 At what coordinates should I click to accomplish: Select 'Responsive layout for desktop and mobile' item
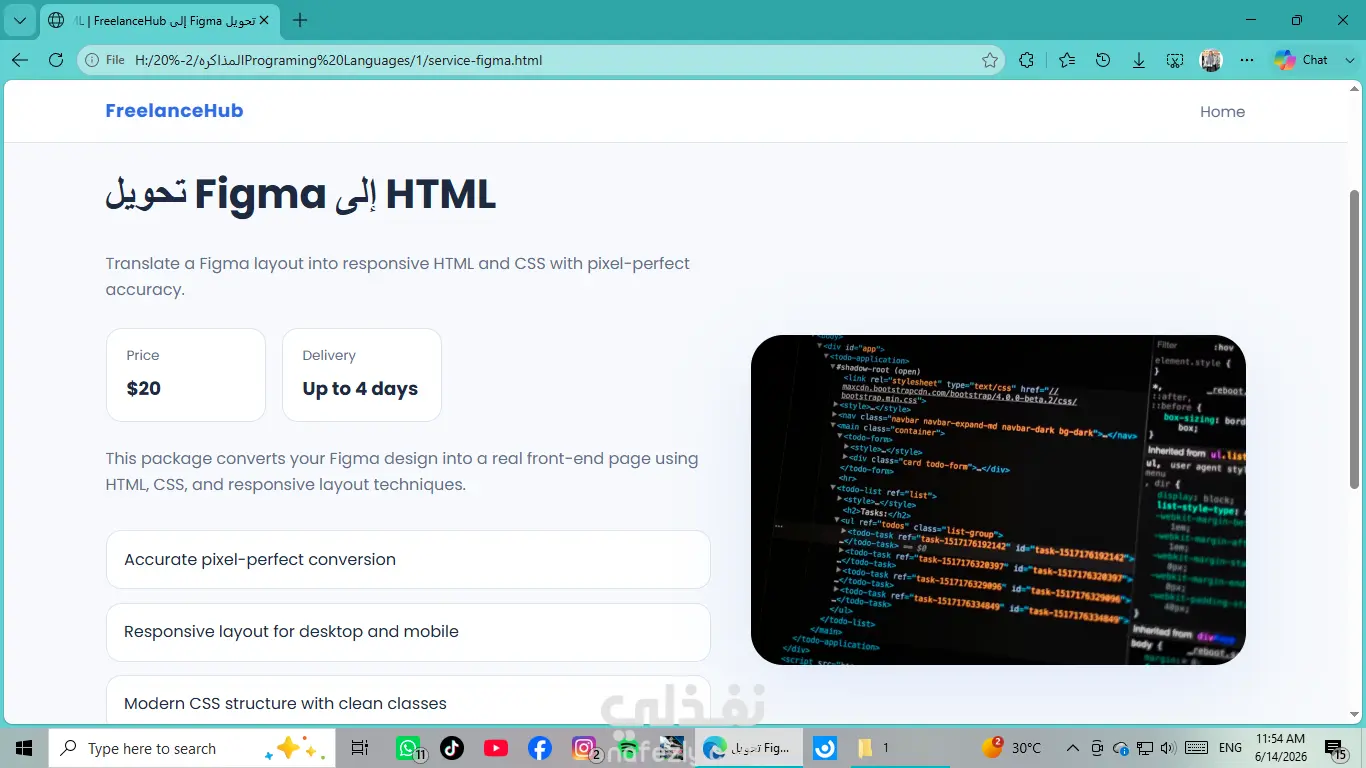pos(408,632)
